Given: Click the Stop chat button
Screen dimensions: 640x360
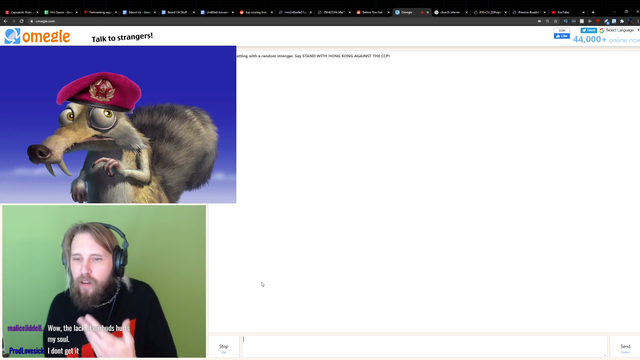Looking at the screenshot, I should (x=224, y=347).
